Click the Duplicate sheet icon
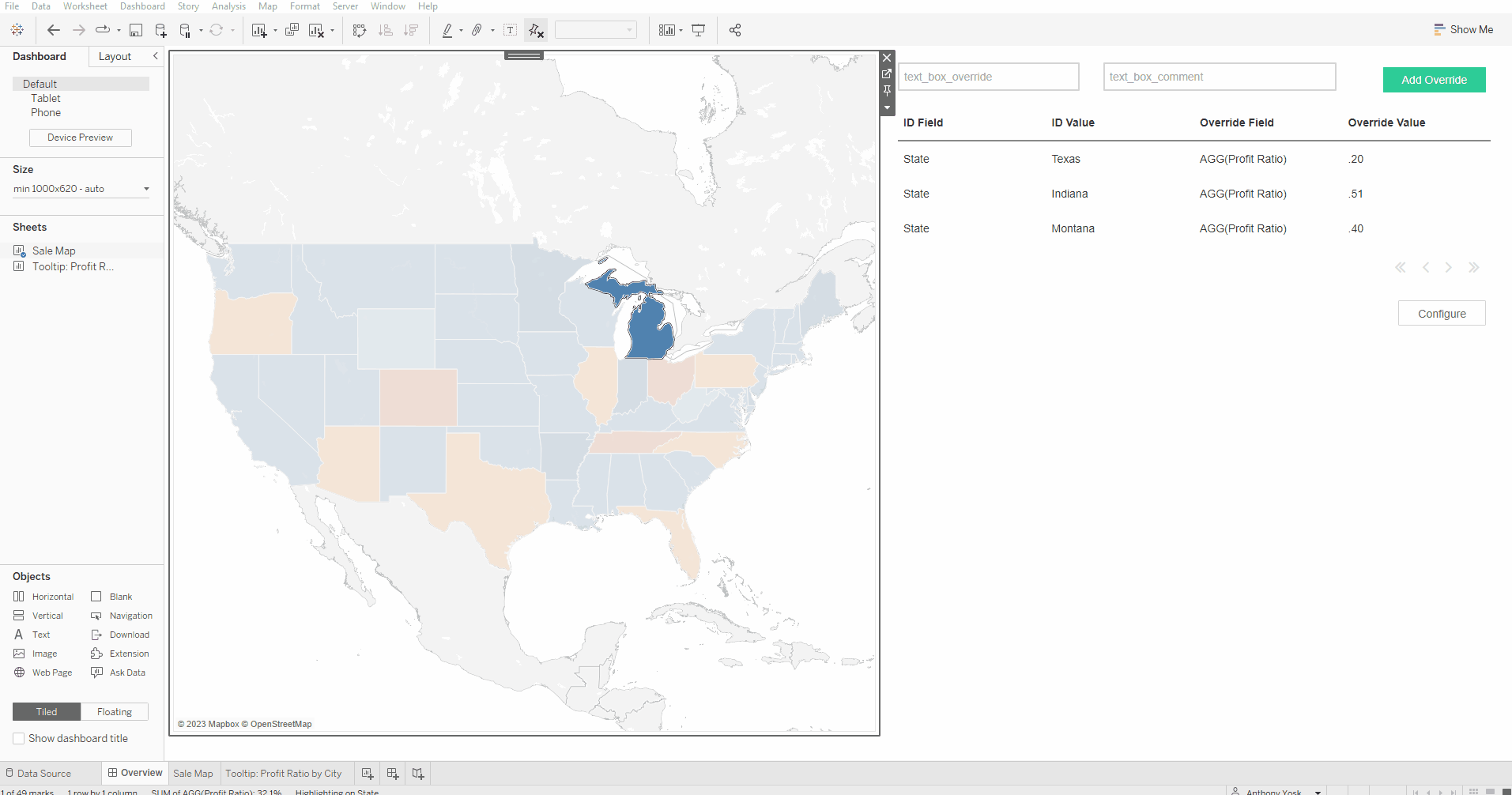 292,30
